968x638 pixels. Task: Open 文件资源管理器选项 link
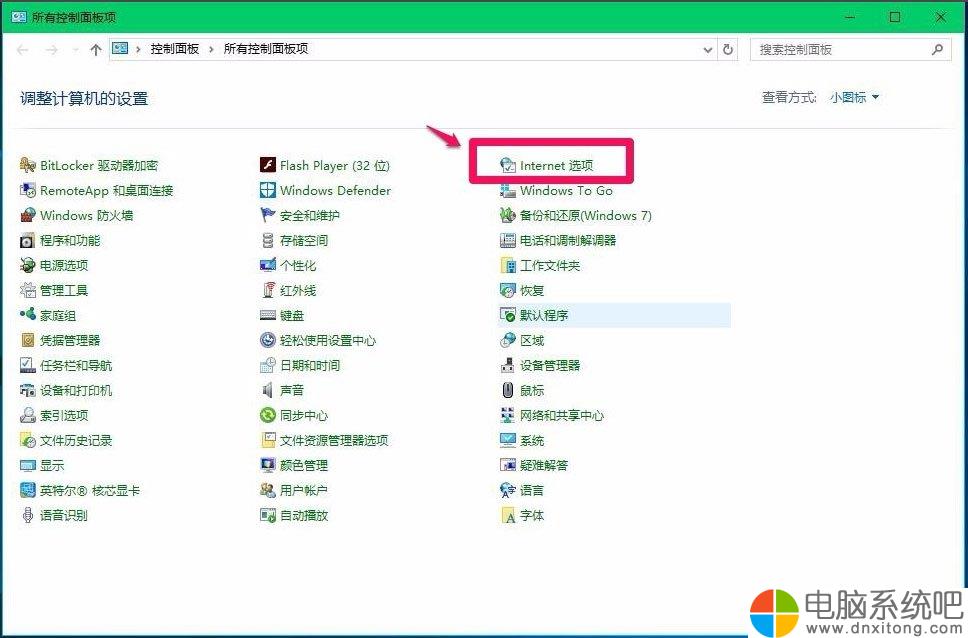[x=334, y=440]
